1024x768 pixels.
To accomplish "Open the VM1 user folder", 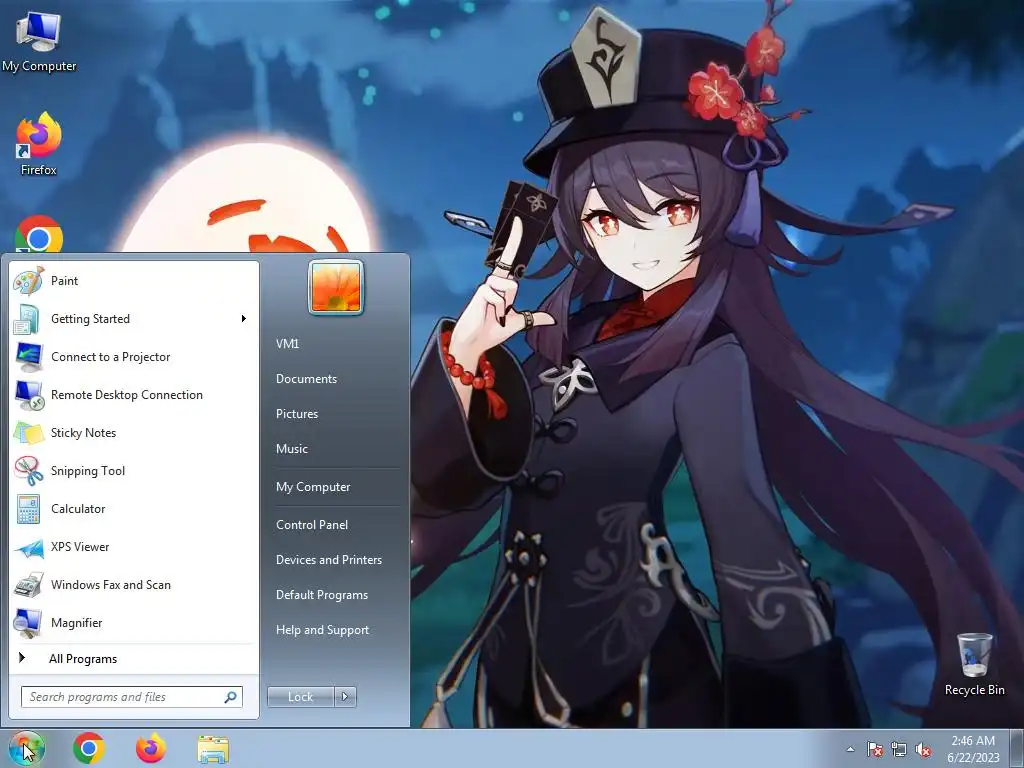I will point(287,344).
